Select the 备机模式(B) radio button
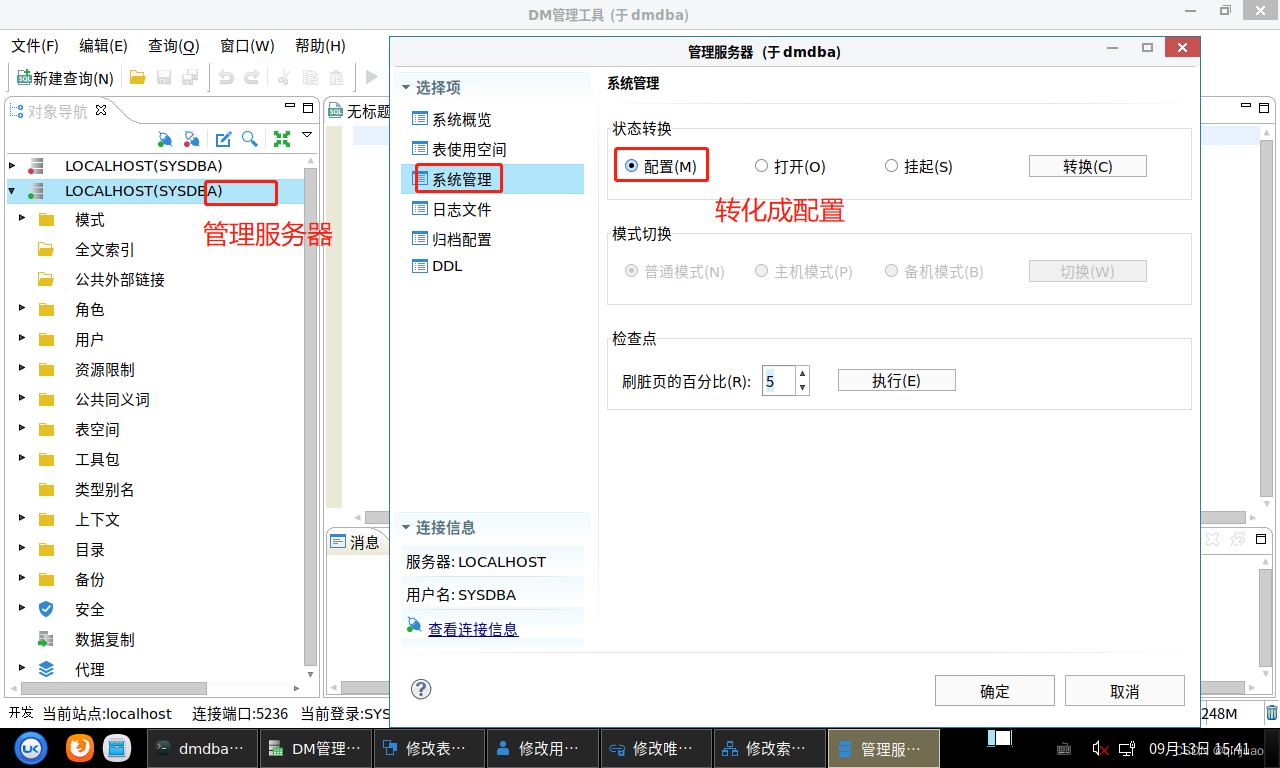 [x=891, y=271]
